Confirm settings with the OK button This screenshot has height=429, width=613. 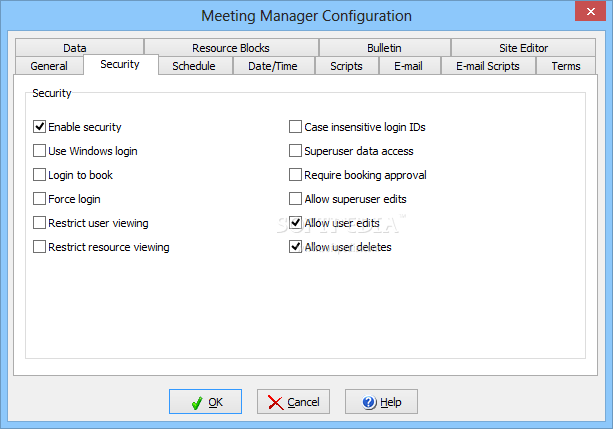(205, 402)
